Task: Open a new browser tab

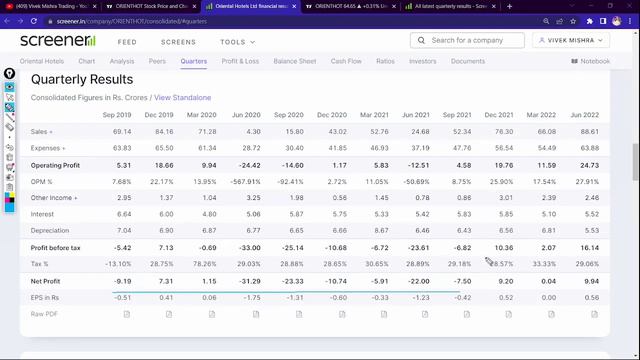Action: click(x=509, y=6)
